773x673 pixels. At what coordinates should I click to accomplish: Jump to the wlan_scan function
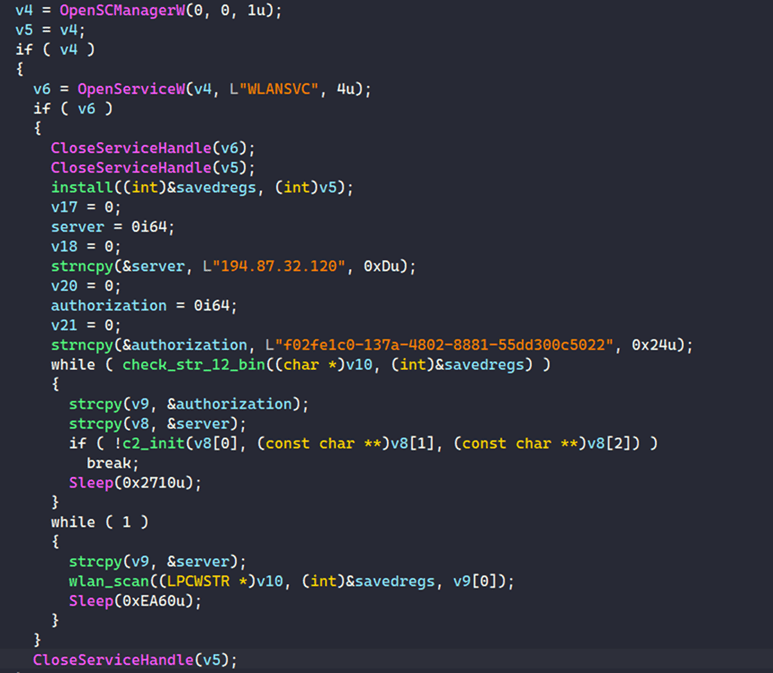(x=109, y=581)
